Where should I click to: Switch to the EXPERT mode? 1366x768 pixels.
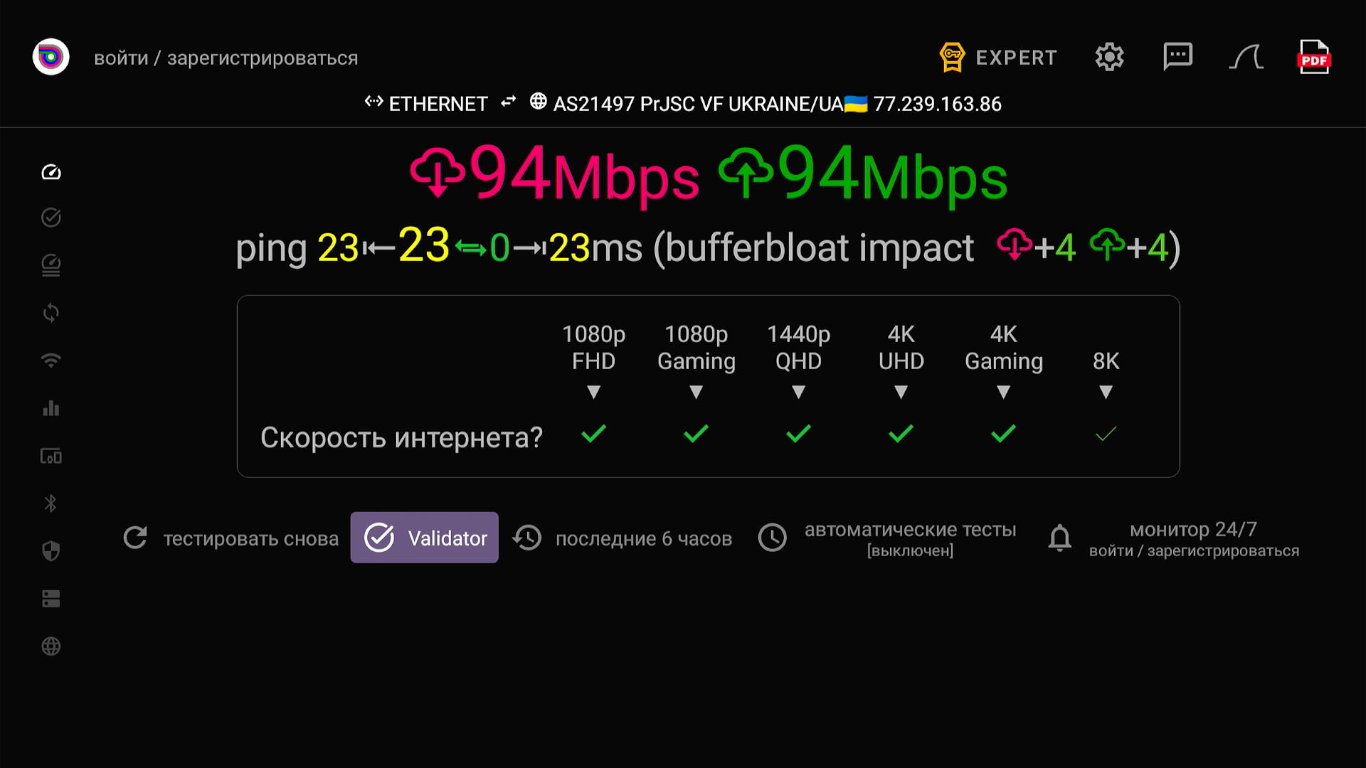[x=998, y=57]
